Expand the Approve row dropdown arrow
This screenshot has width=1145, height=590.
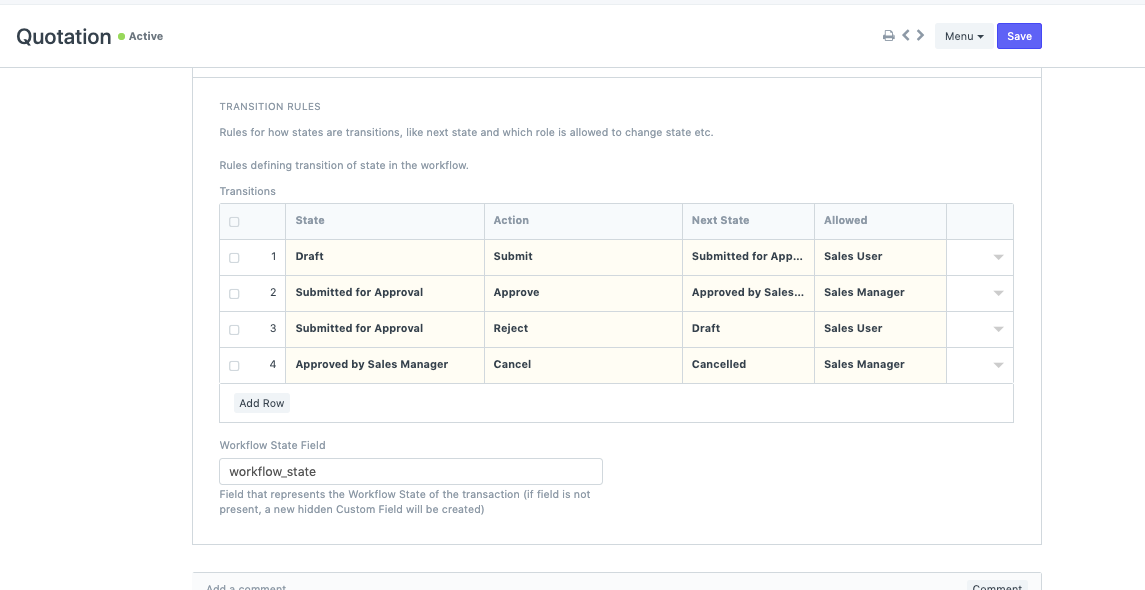tap(997, 293)
